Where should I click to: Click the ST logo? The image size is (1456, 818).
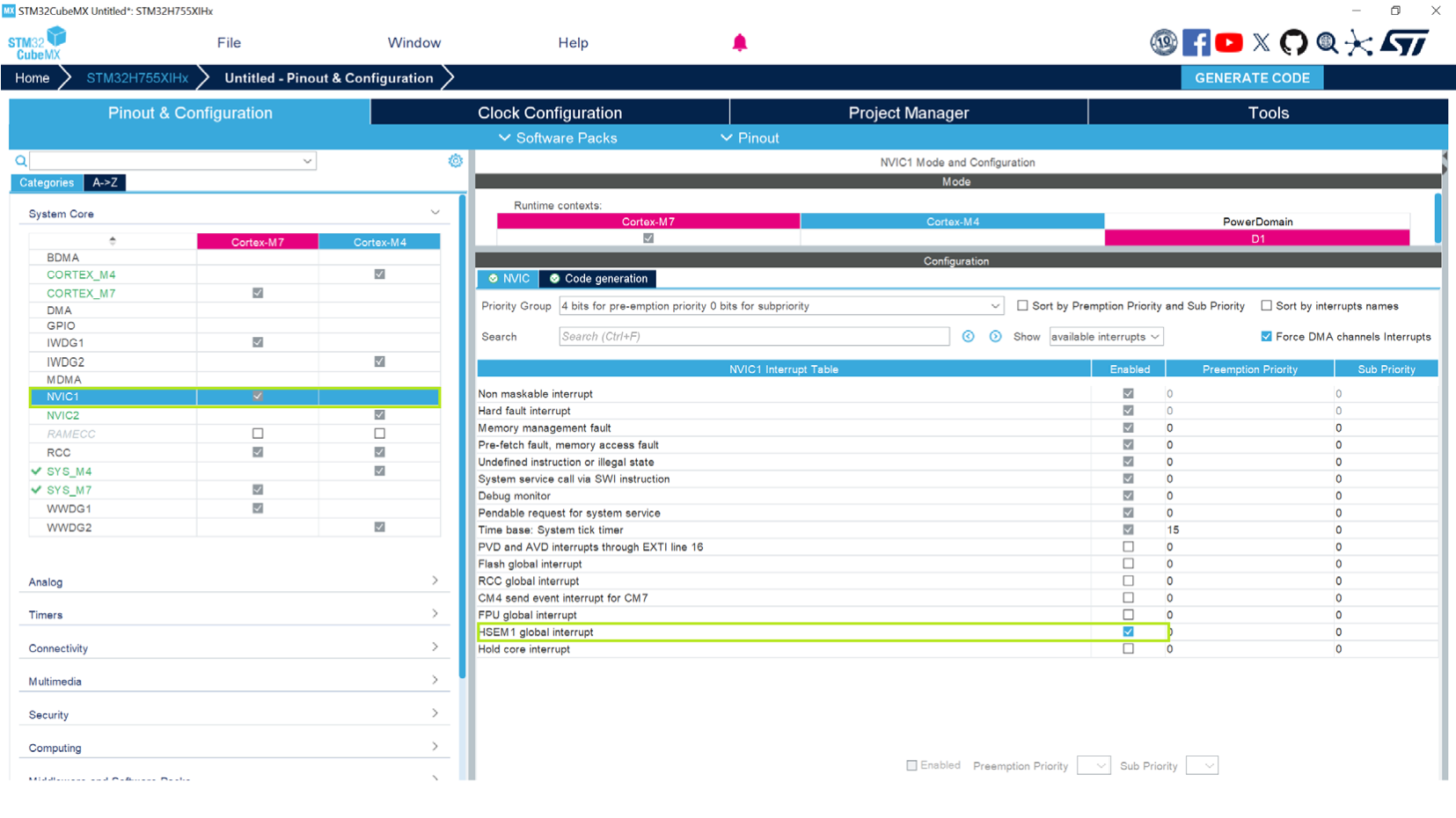1404,42
